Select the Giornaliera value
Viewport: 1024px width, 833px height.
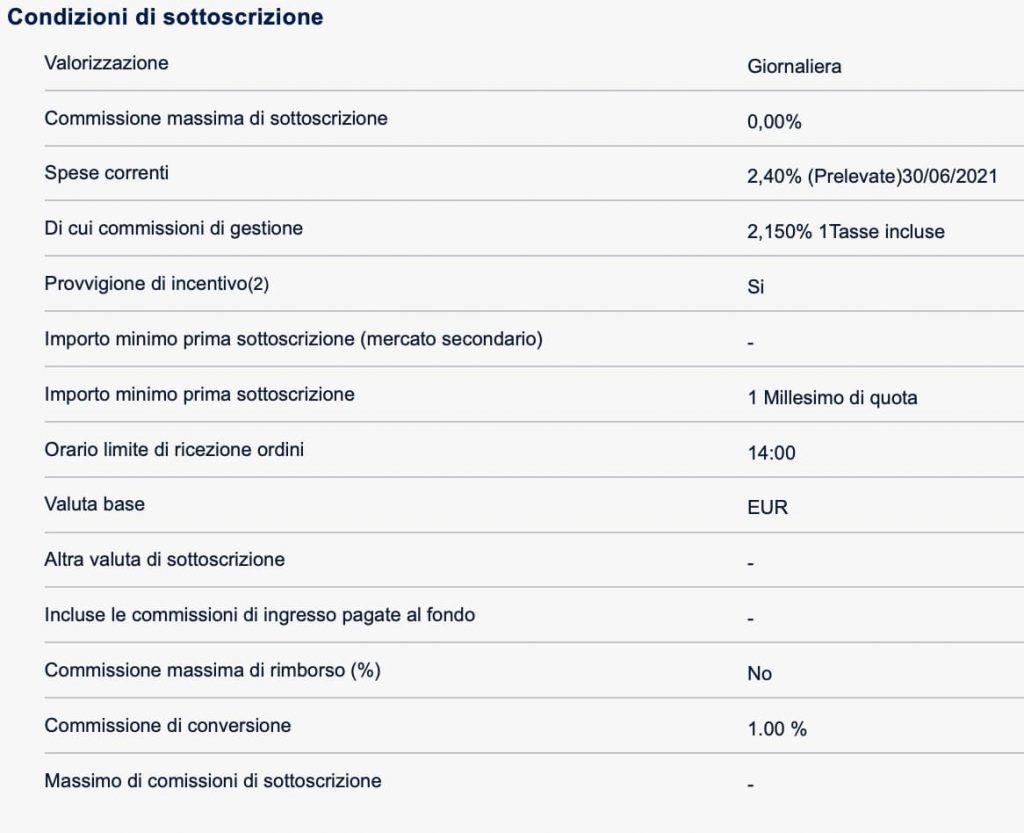794,67
